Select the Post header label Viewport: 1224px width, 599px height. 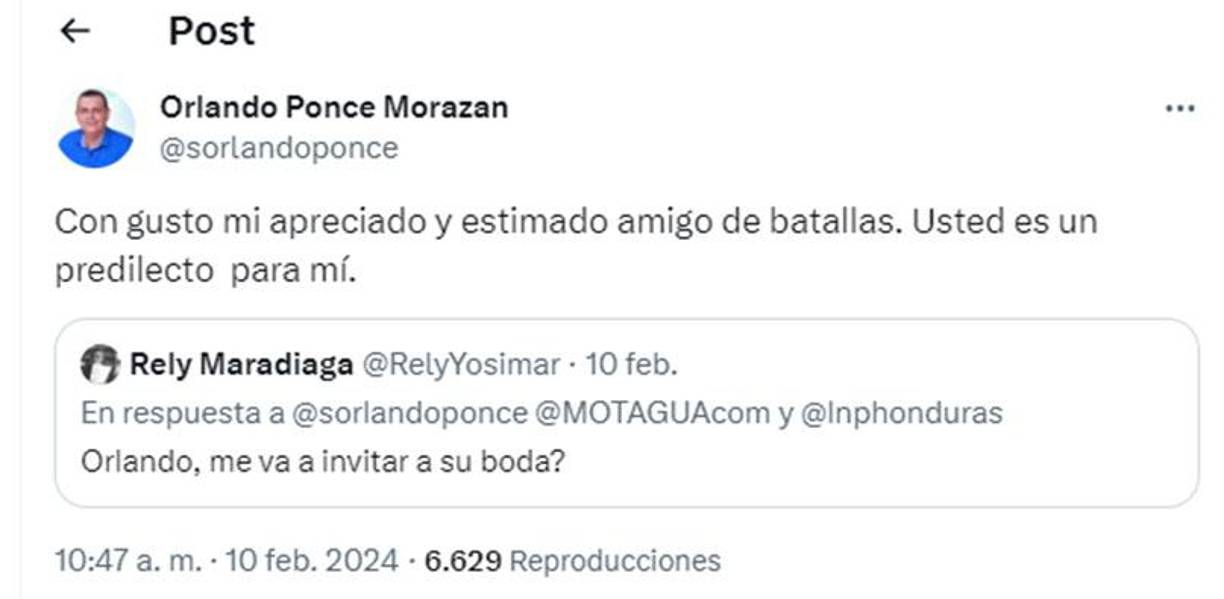(212, 31)
